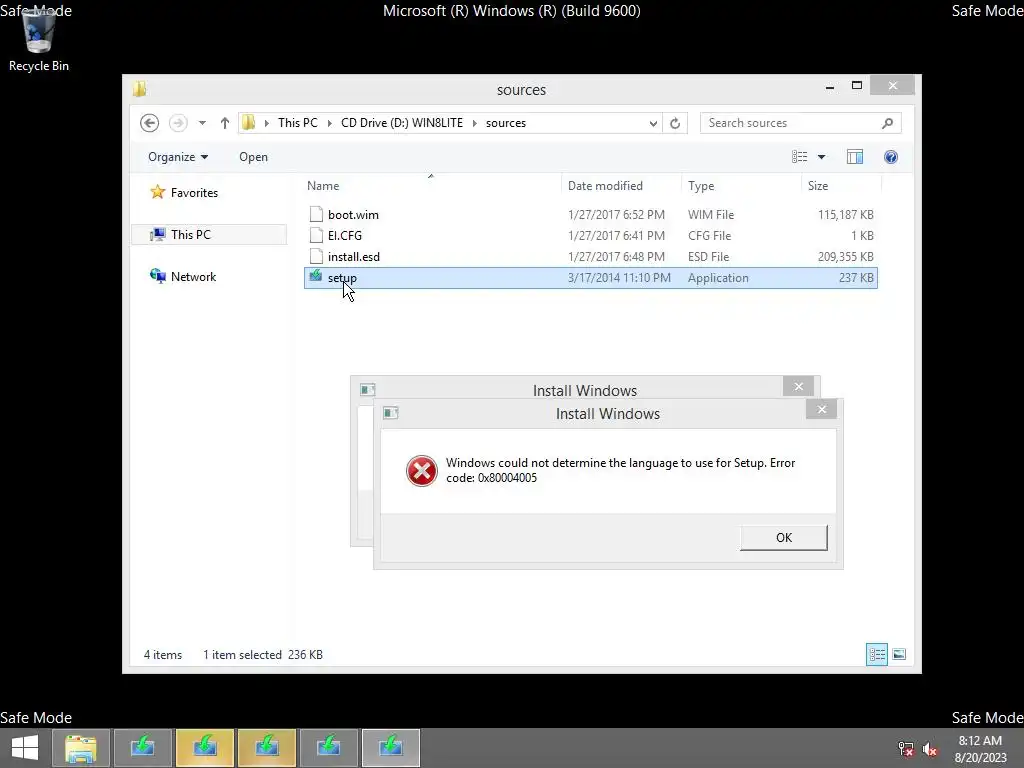Image resolution: width=1024 pixels, height=768 pixels.
Task: Open the clock showing 8:12 AM
Action: 980,749
